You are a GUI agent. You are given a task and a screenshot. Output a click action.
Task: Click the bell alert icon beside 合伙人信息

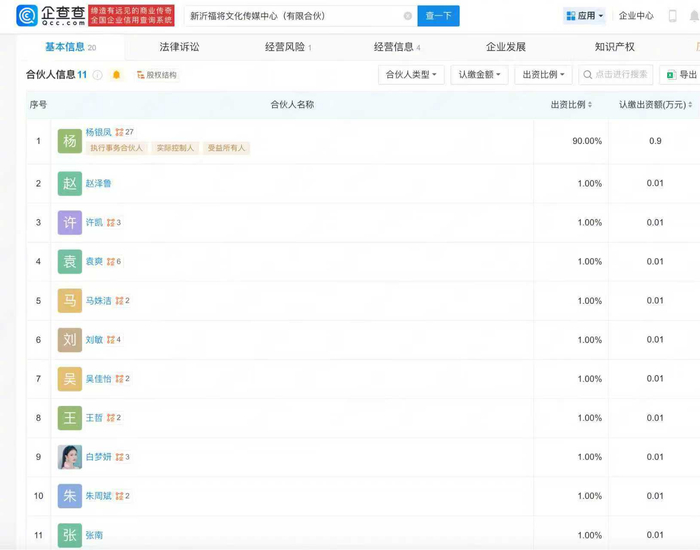tap(116, 75)
